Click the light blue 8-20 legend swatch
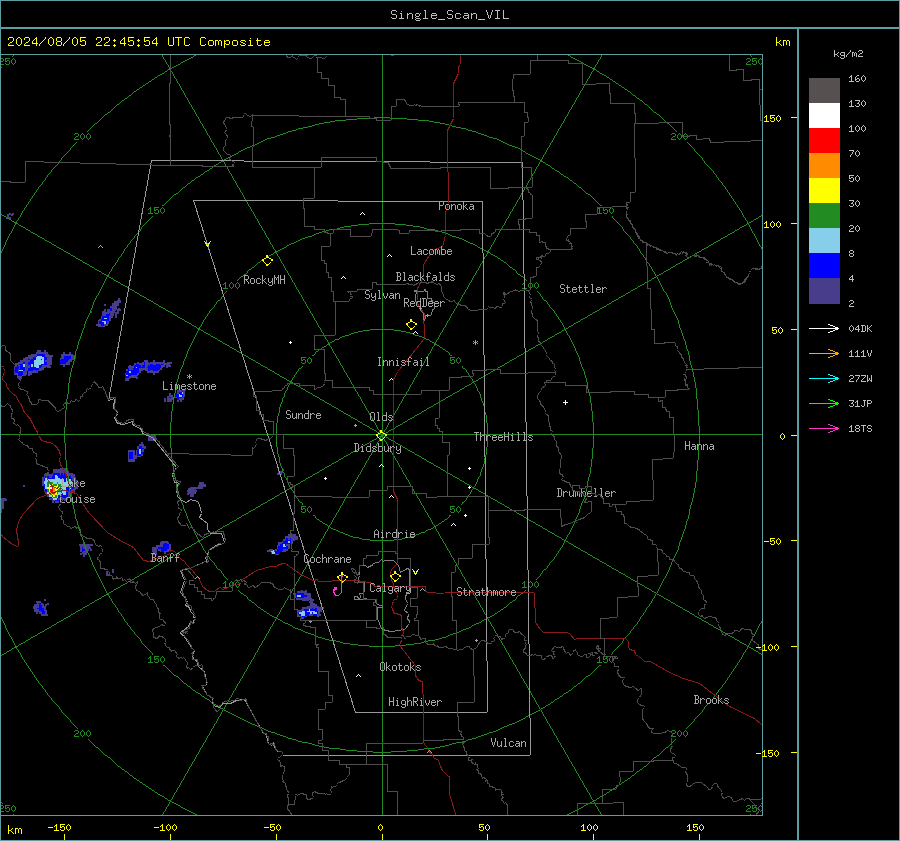Image resolution: width=900 pixels, height=841 pixels. [x=824, y=241]
